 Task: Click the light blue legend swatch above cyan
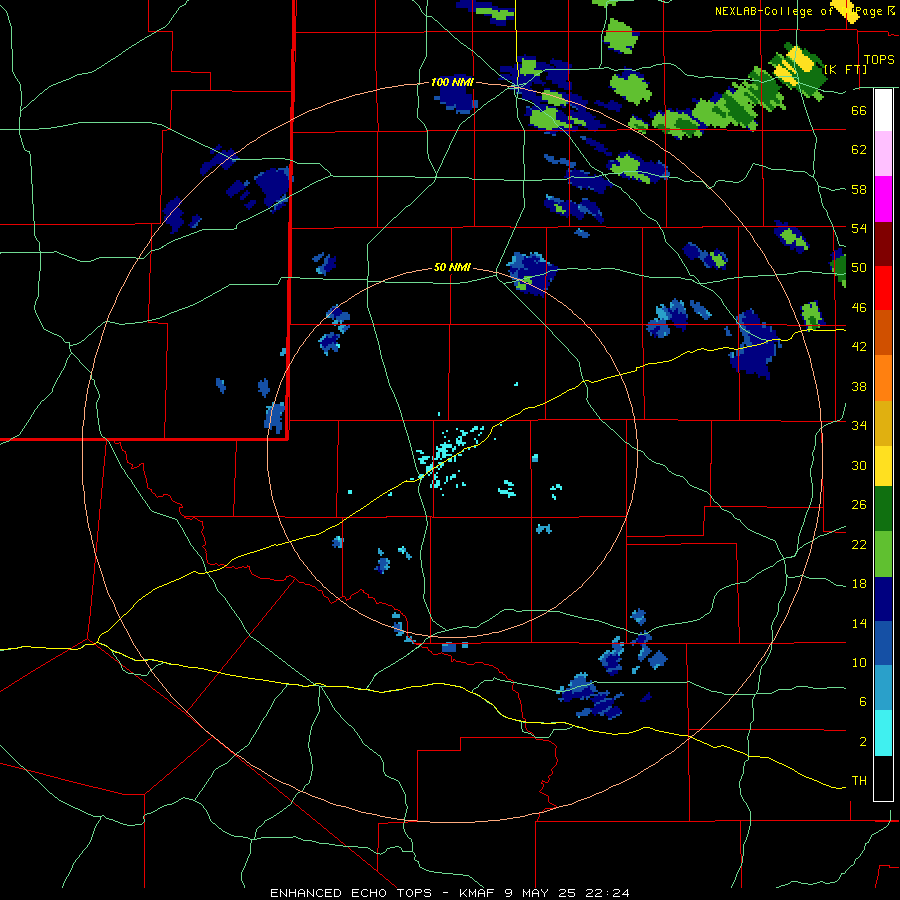click(x=883, y=688)
